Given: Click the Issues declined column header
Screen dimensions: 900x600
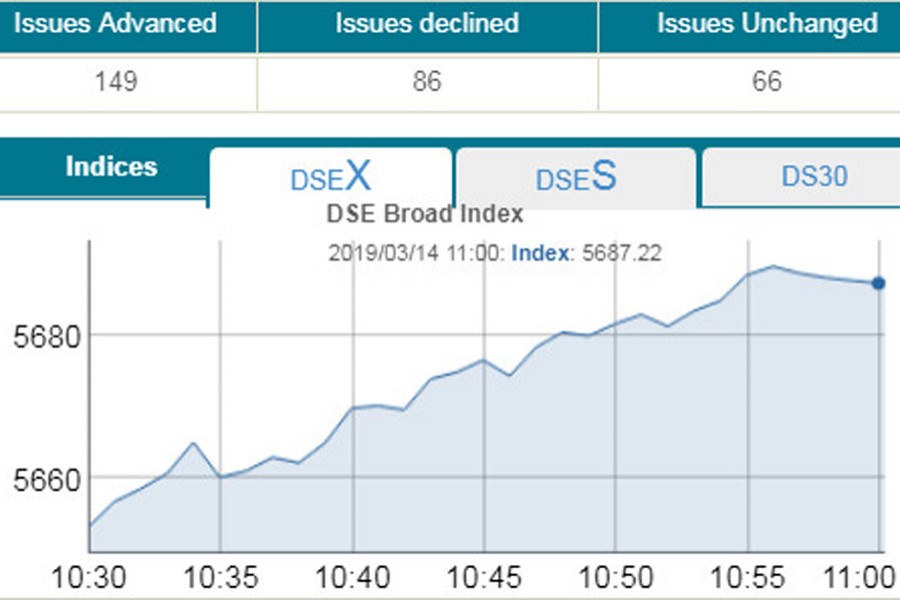Looking at the screenshot, I should point(427,24).
